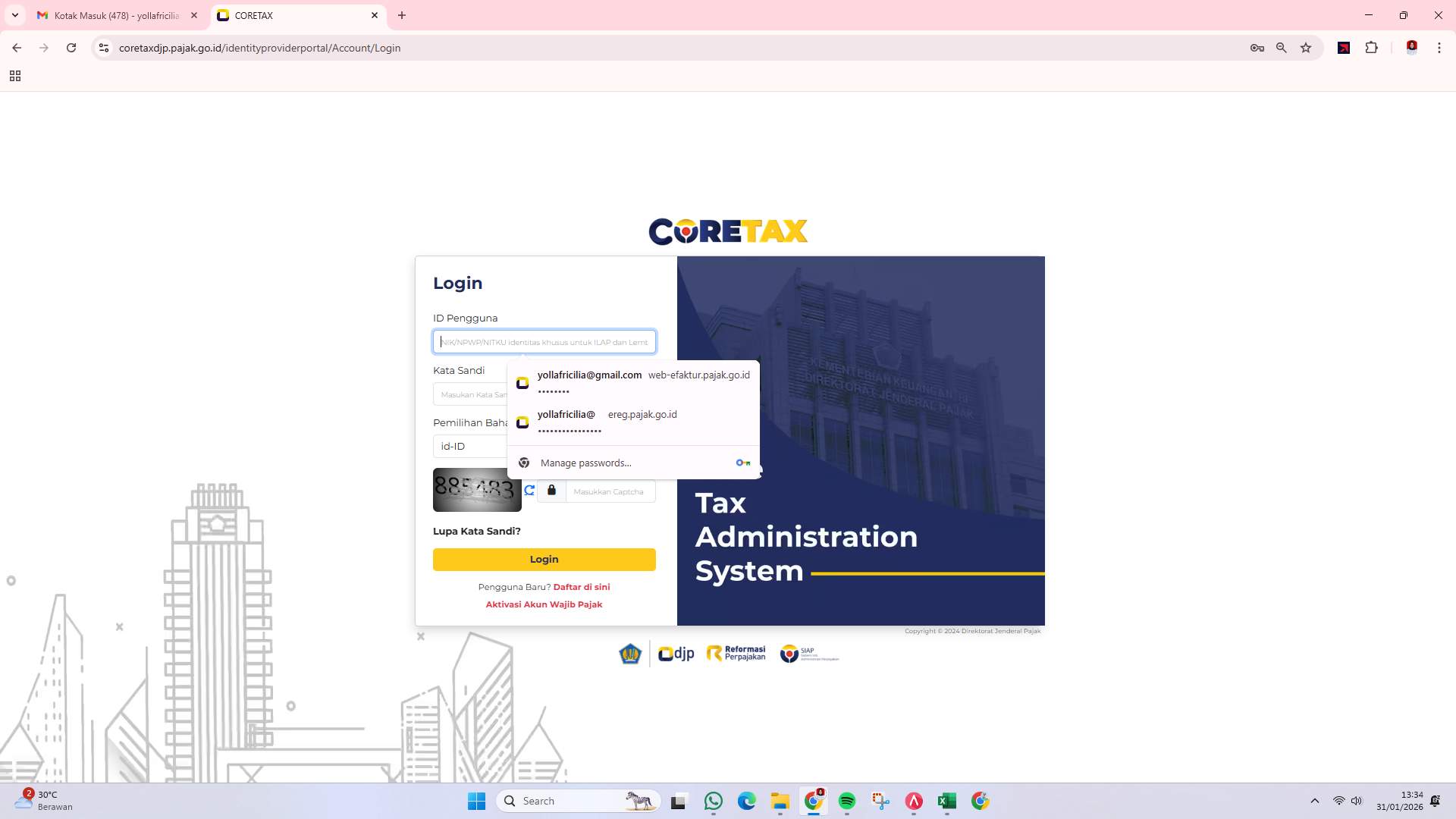The width and height of the screenshot is (1456, 819).
Task: Open the browser extensions puzzle icon
Action: coord(1372,48)
